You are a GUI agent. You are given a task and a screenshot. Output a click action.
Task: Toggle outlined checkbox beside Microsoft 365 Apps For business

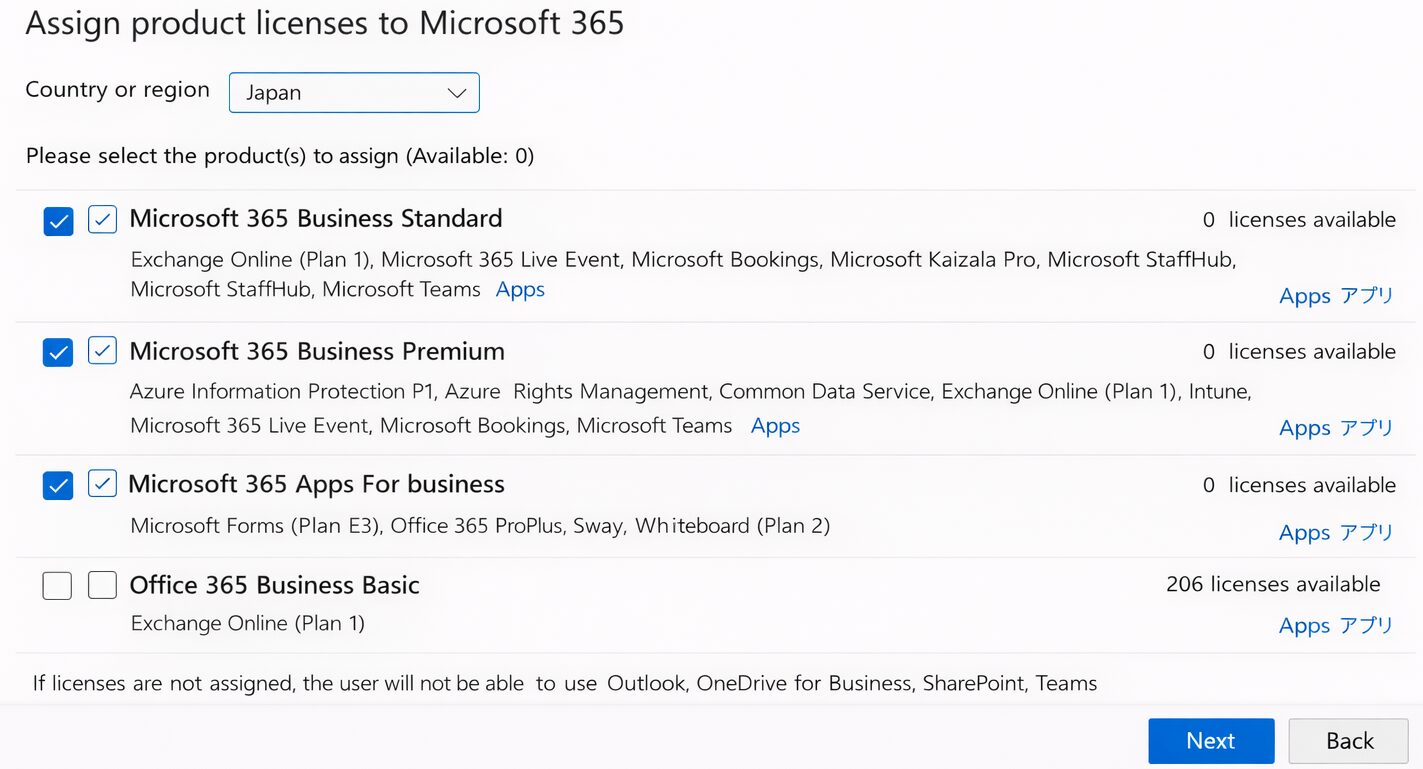(x=102, y=484)
